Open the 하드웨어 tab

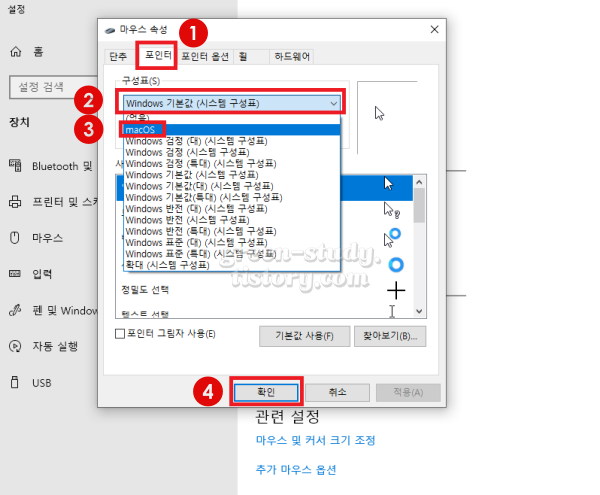click(x=292, y=57)
